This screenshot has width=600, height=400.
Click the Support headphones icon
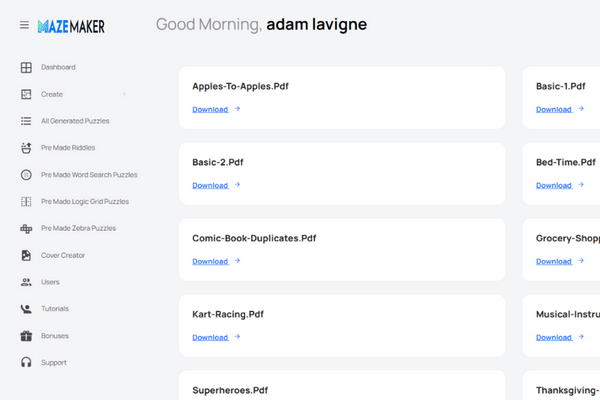pos(26,362)
